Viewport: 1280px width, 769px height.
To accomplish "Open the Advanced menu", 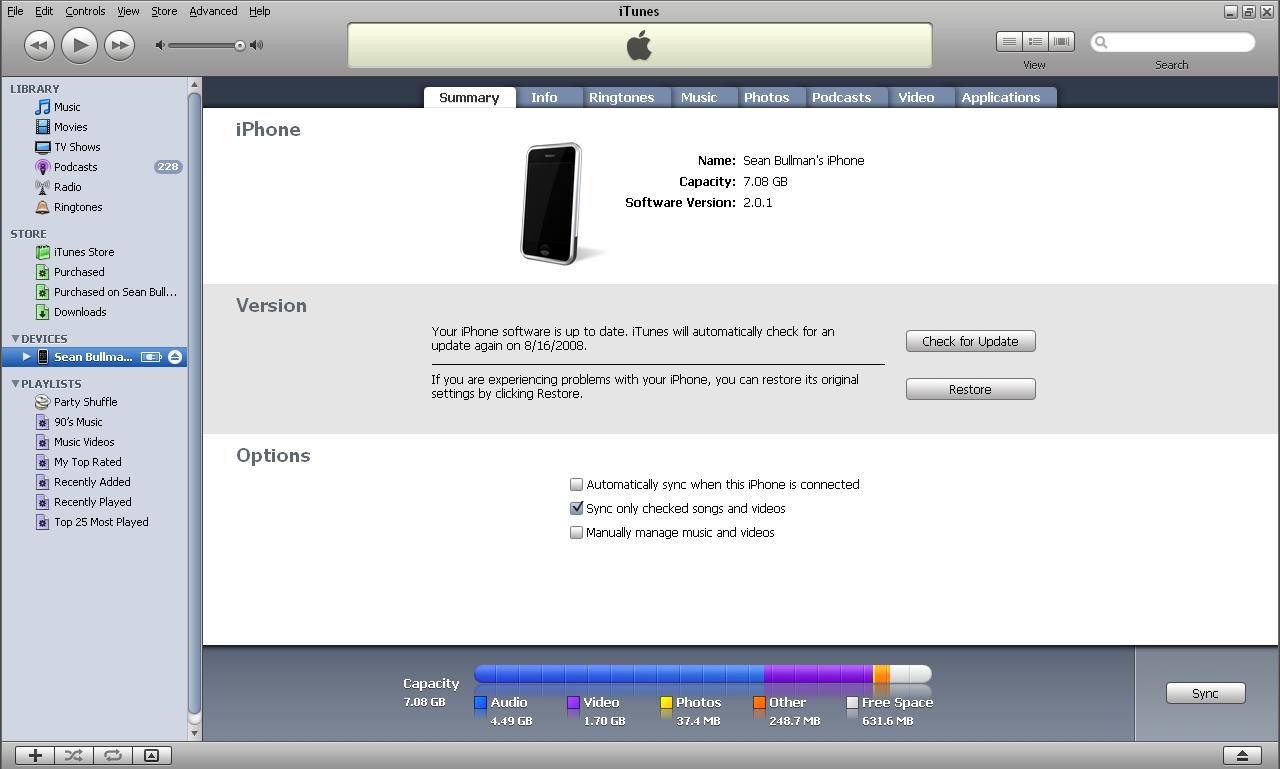I will click(x=213, y=11).
